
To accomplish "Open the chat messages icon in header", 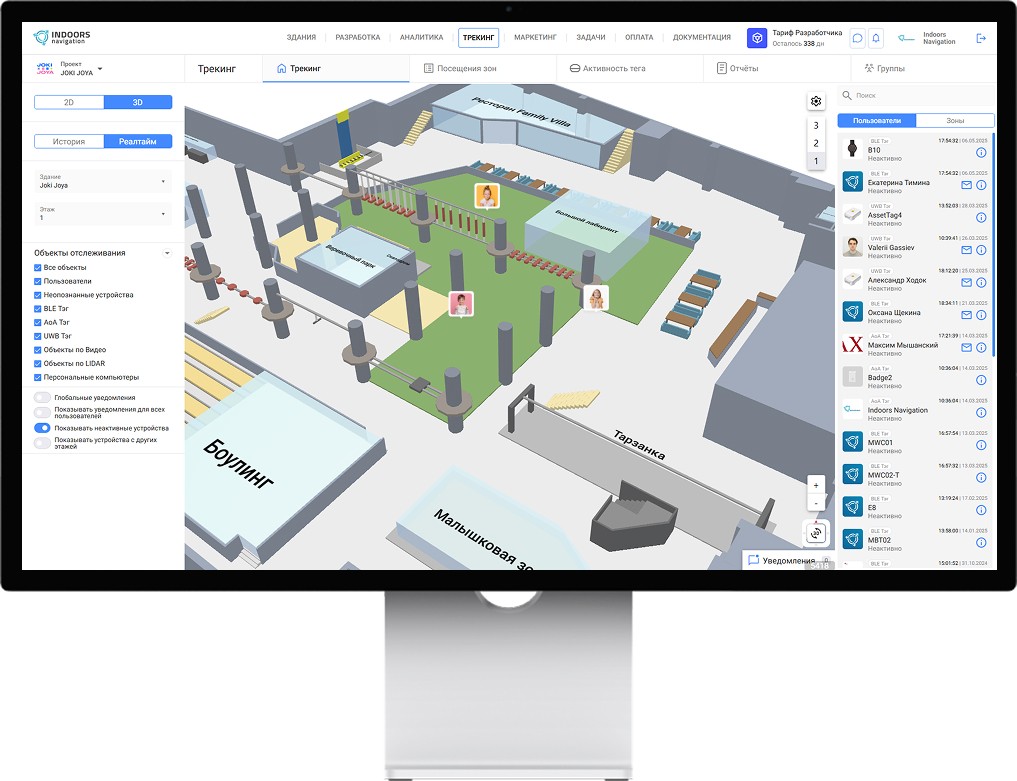I will click(x=857, y=38).
